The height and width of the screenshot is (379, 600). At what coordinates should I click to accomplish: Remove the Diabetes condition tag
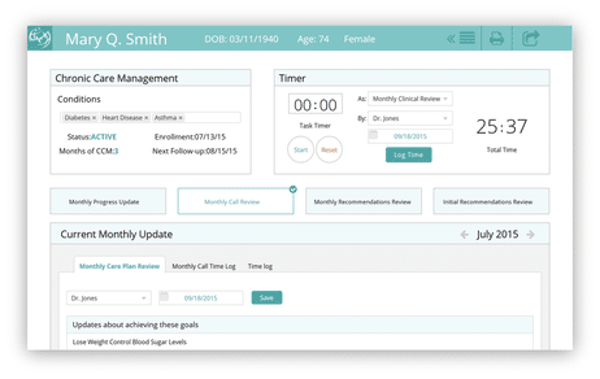pos(94,118)
